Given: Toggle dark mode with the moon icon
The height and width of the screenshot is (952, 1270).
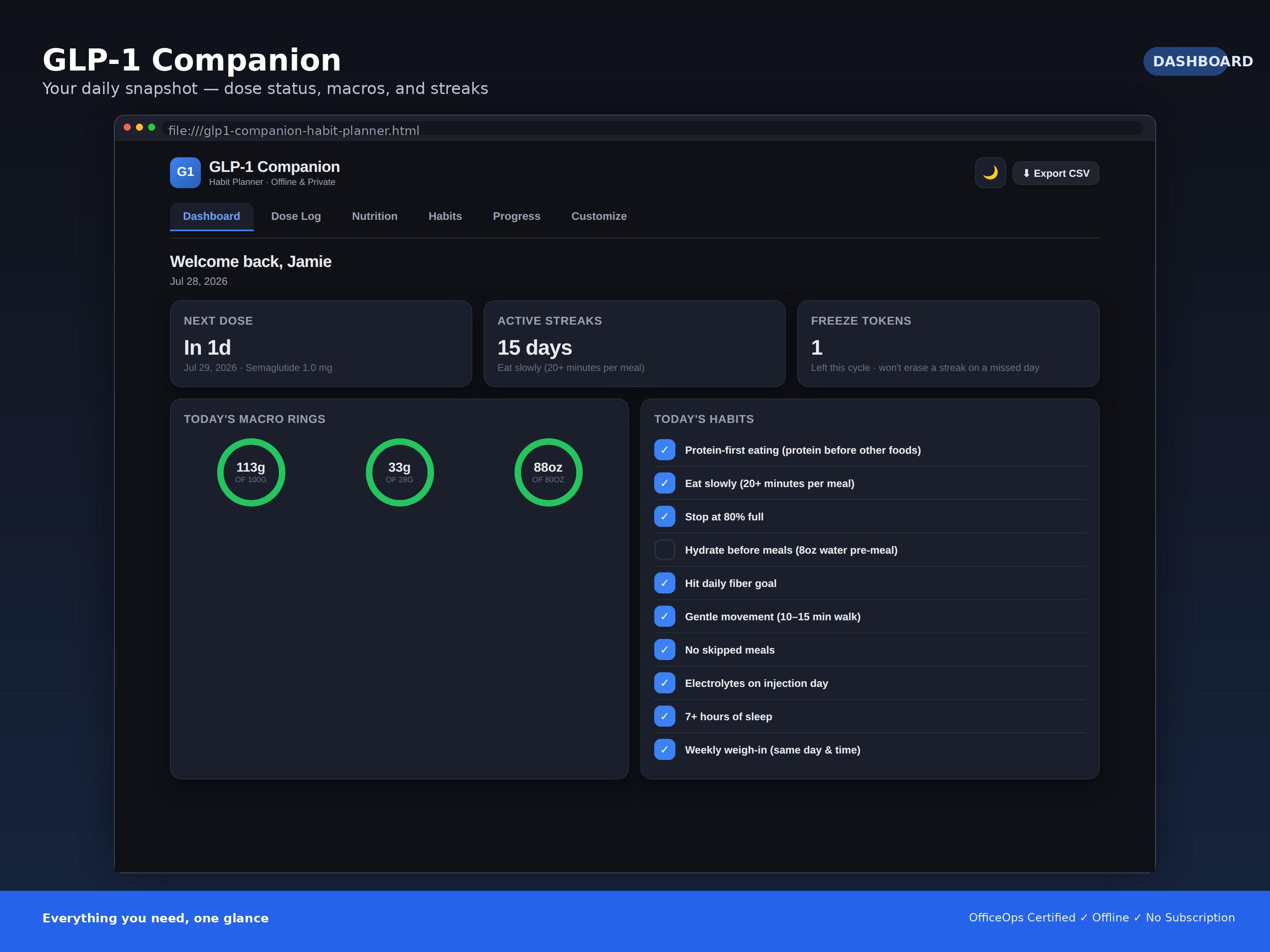Looking at the screenshot, I should (991, 173).
